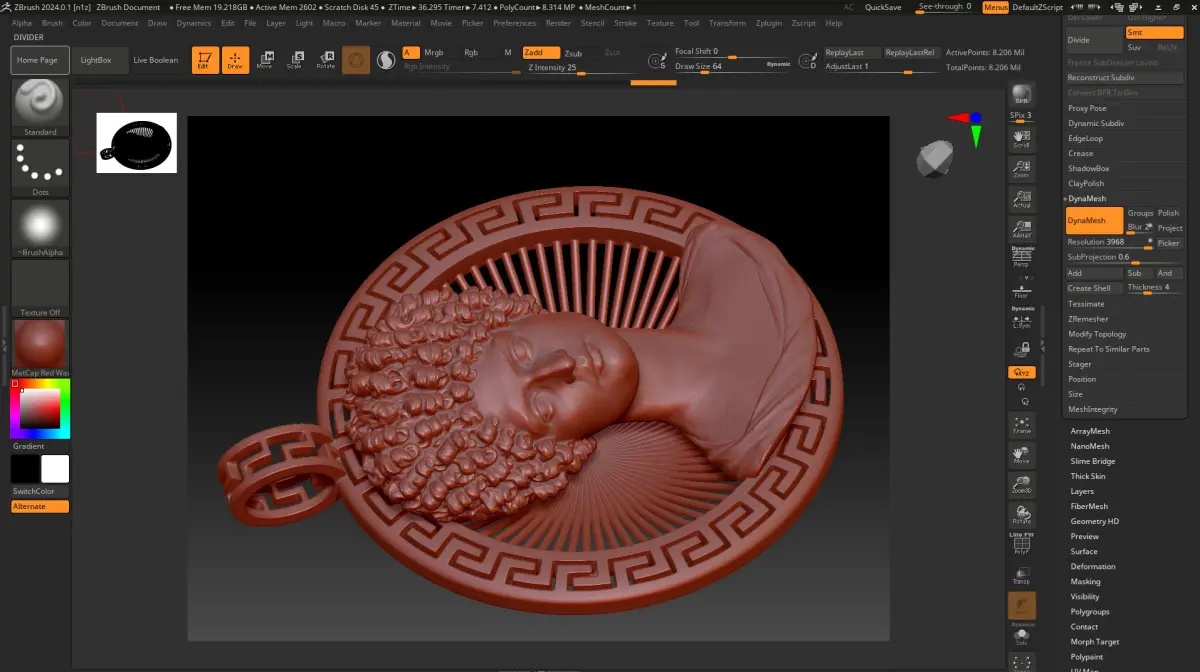1200x672 pixels.
Task: Toggle PolyF wireframe display
Action: [1022, 545]
